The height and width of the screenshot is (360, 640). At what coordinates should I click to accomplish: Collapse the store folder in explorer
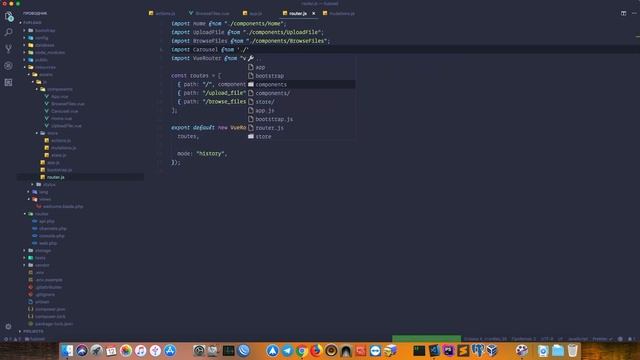click(x=53, y=133)
